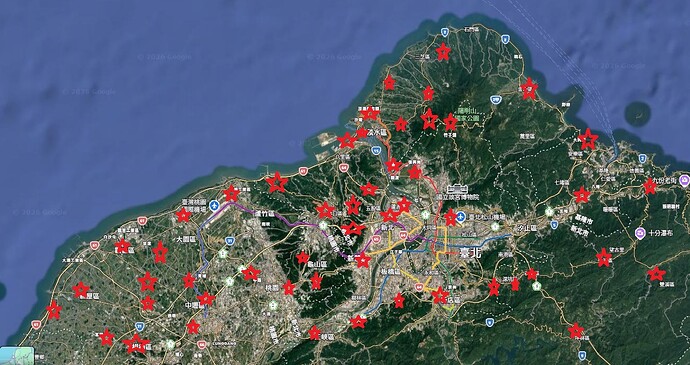Click the 中壢區 district label
The image size is (690, 365).
click(195, 305)
